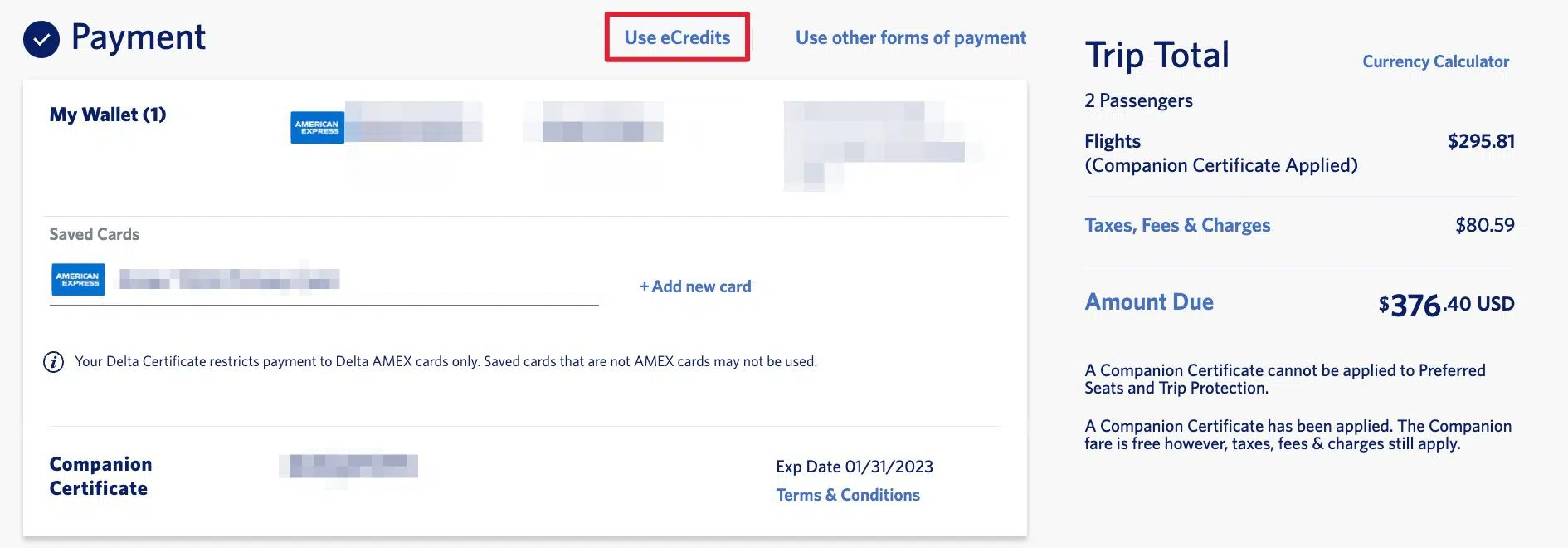
Task: Open the Currency Calculator
Action: tap(1435, 61)
